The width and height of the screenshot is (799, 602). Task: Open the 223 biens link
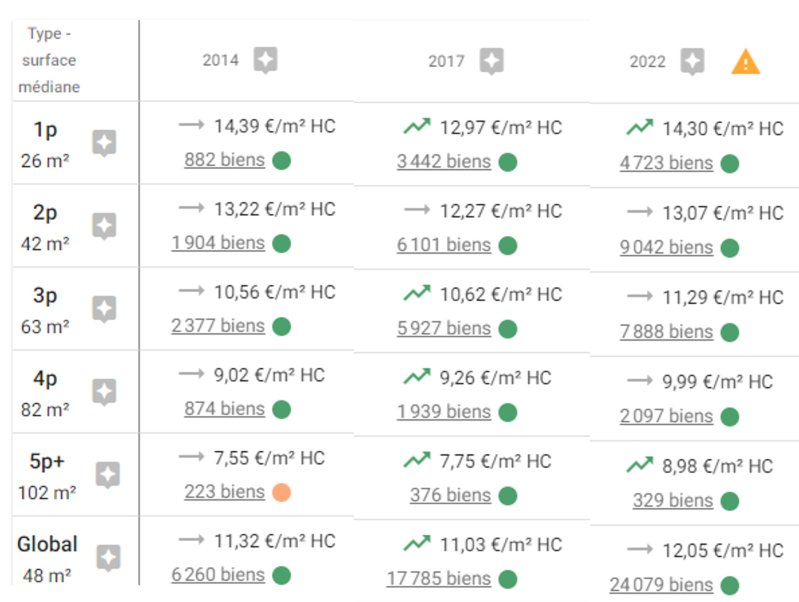click(225, 492)
